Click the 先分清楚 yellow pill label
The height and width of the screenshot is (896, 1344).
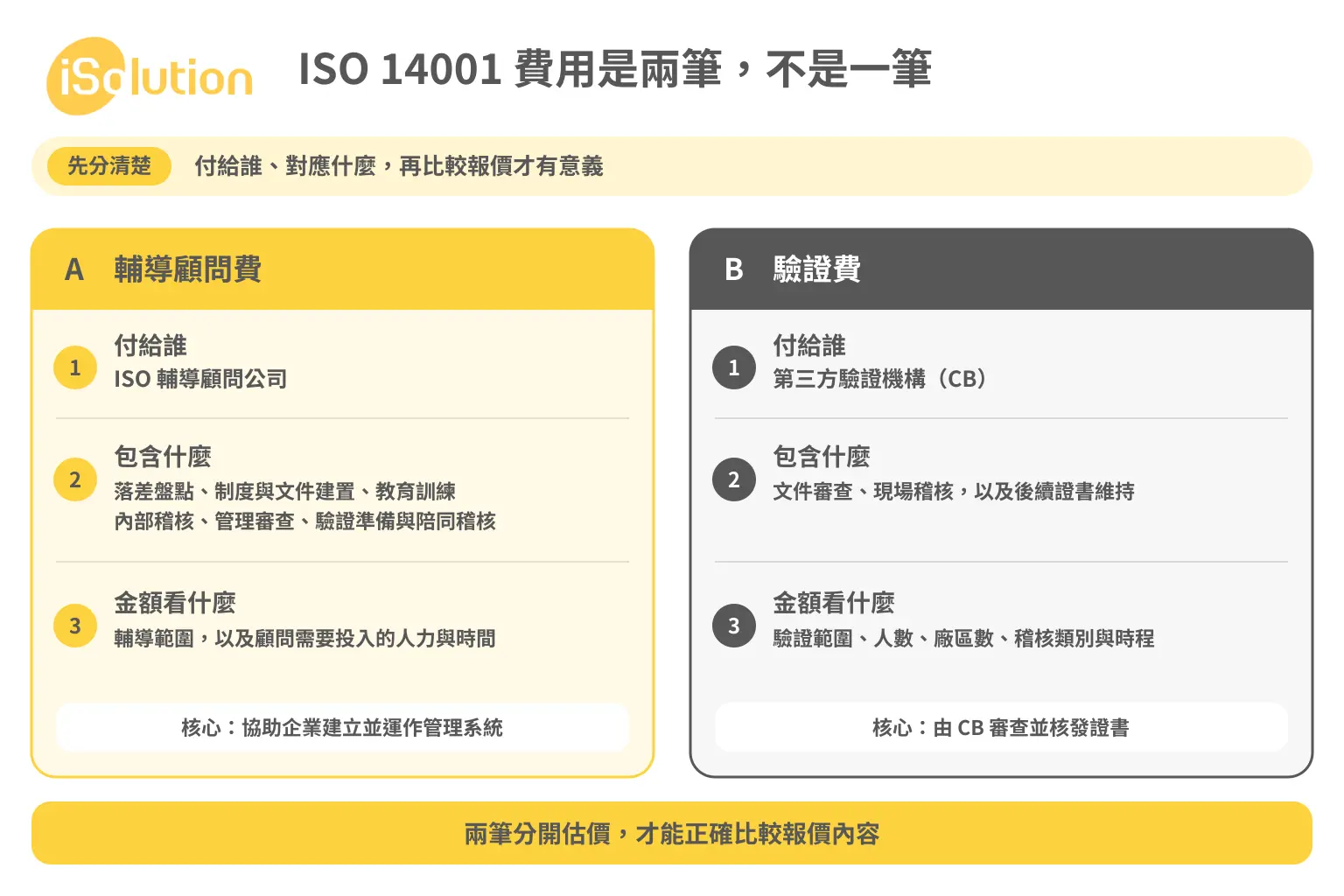click(x=109, y=166)
